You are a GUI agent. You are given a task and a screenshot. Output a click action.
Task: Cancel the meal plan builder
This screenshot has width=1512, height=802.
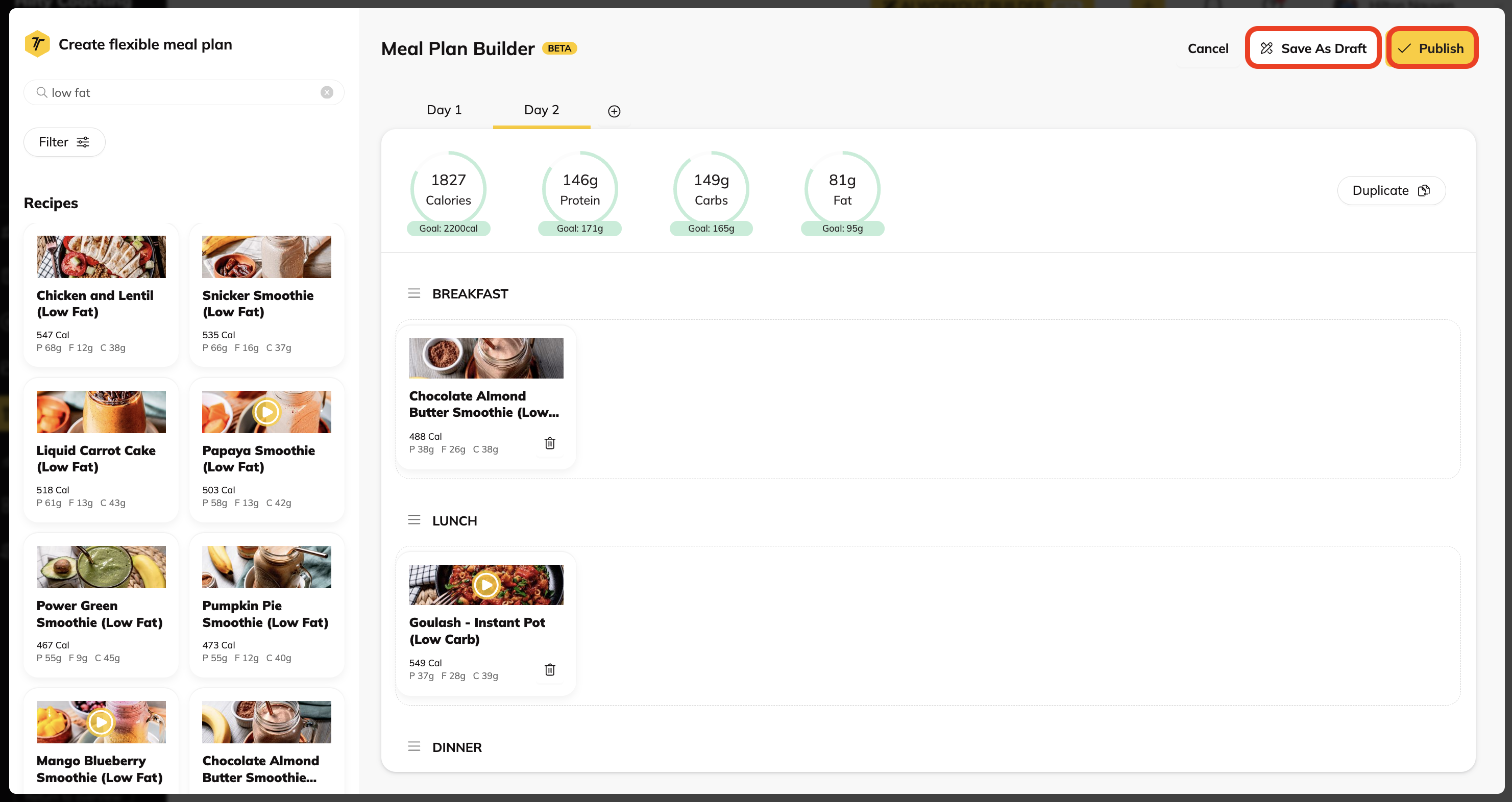pos(1207,48)
